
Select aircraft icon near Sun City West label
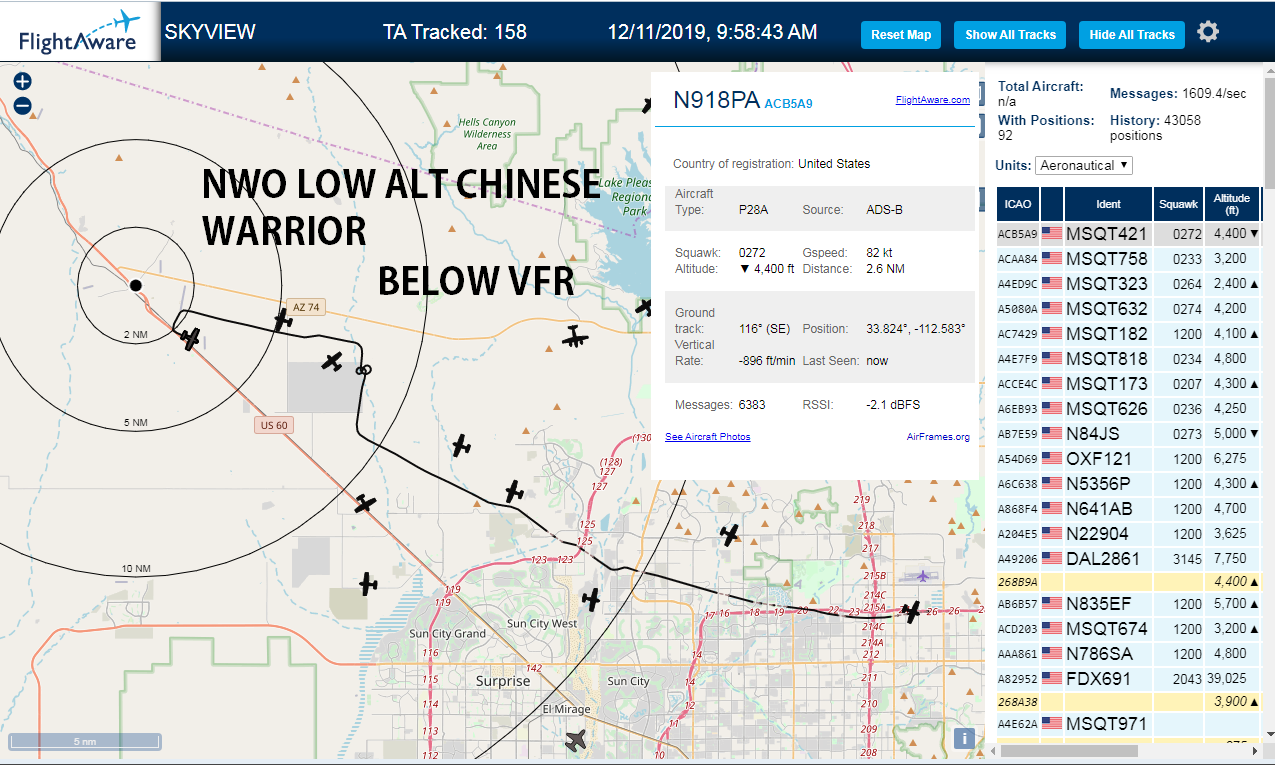click(x=592, y=599)
